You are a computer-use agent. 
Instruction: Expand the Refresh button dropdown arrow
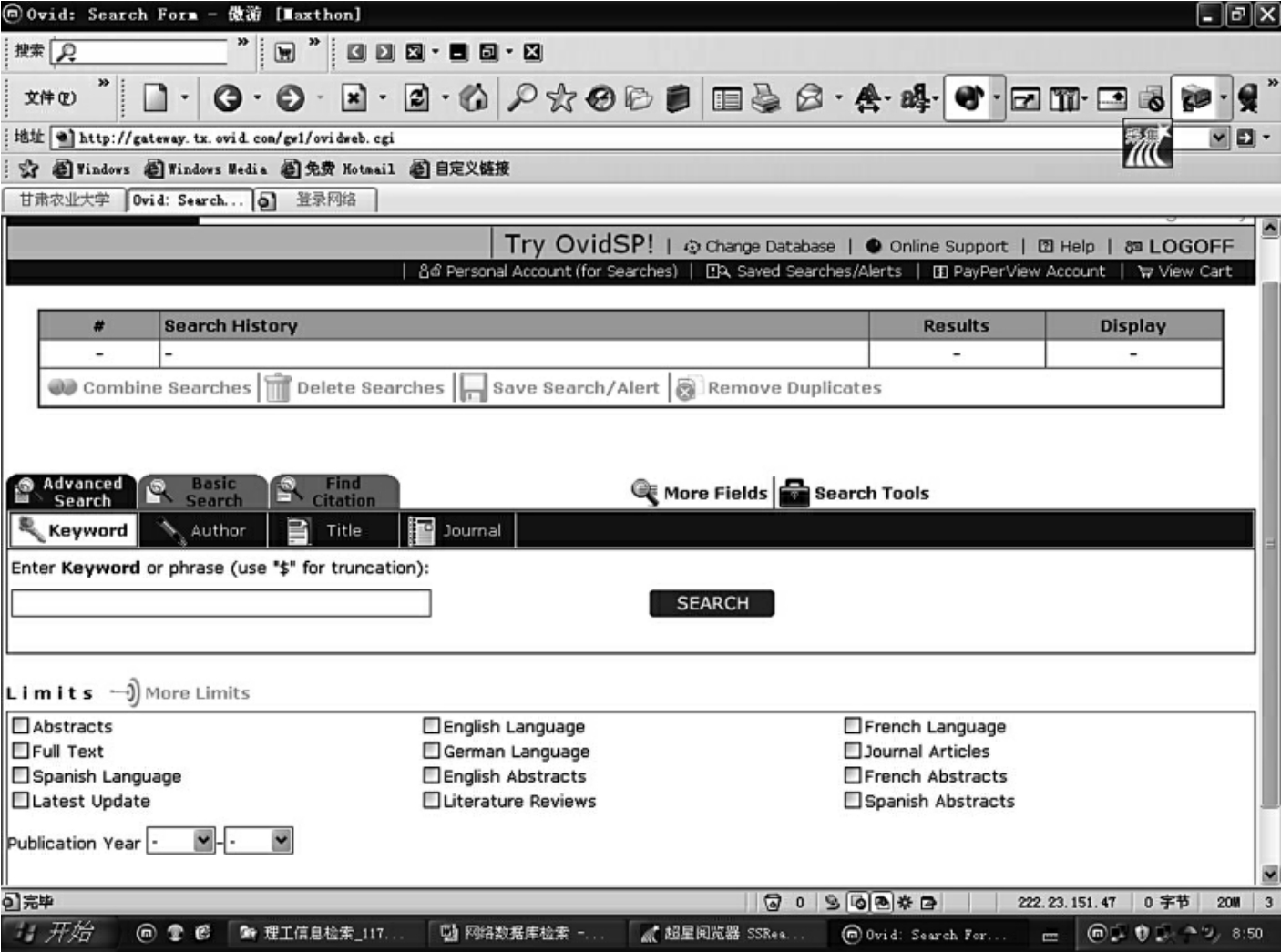click(x=446, y=97)
